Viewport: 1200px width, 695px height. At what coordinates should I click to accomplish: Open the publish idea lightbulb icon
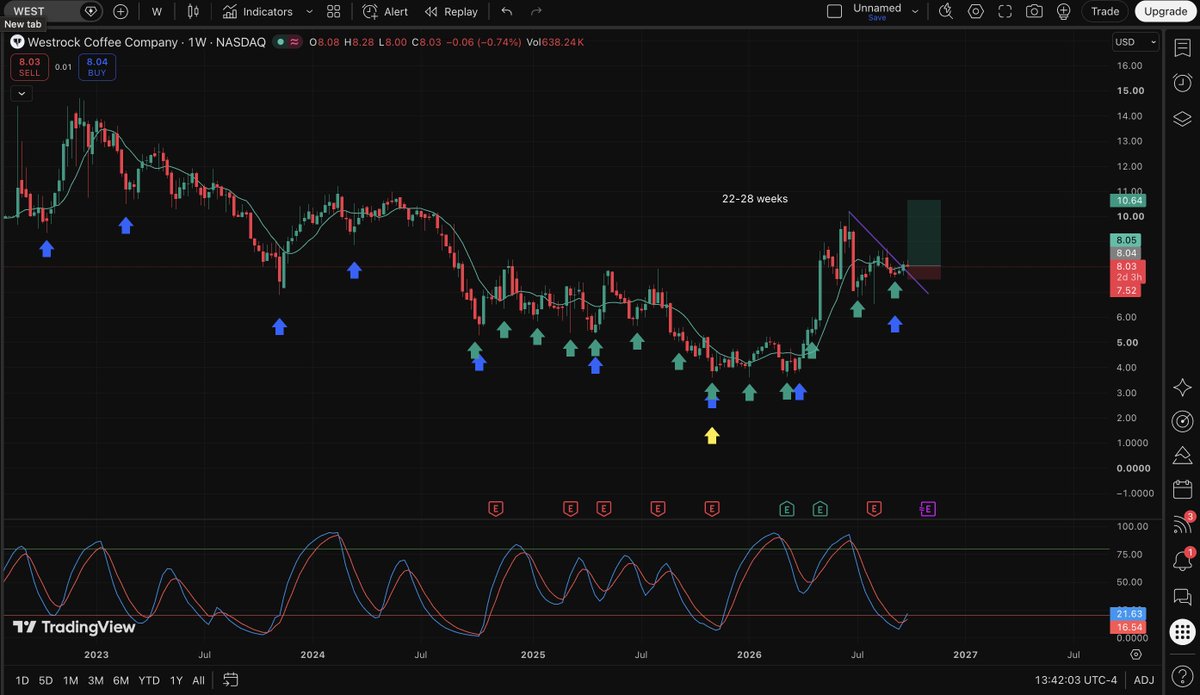point(1063,11)
